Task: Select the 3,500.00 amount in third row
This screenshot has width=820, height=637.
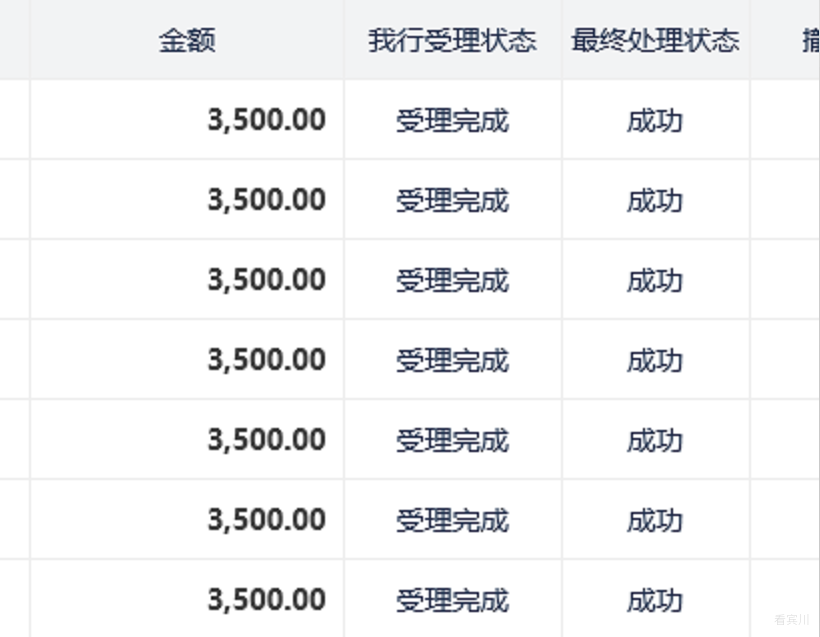Action: tap(267, 280)
